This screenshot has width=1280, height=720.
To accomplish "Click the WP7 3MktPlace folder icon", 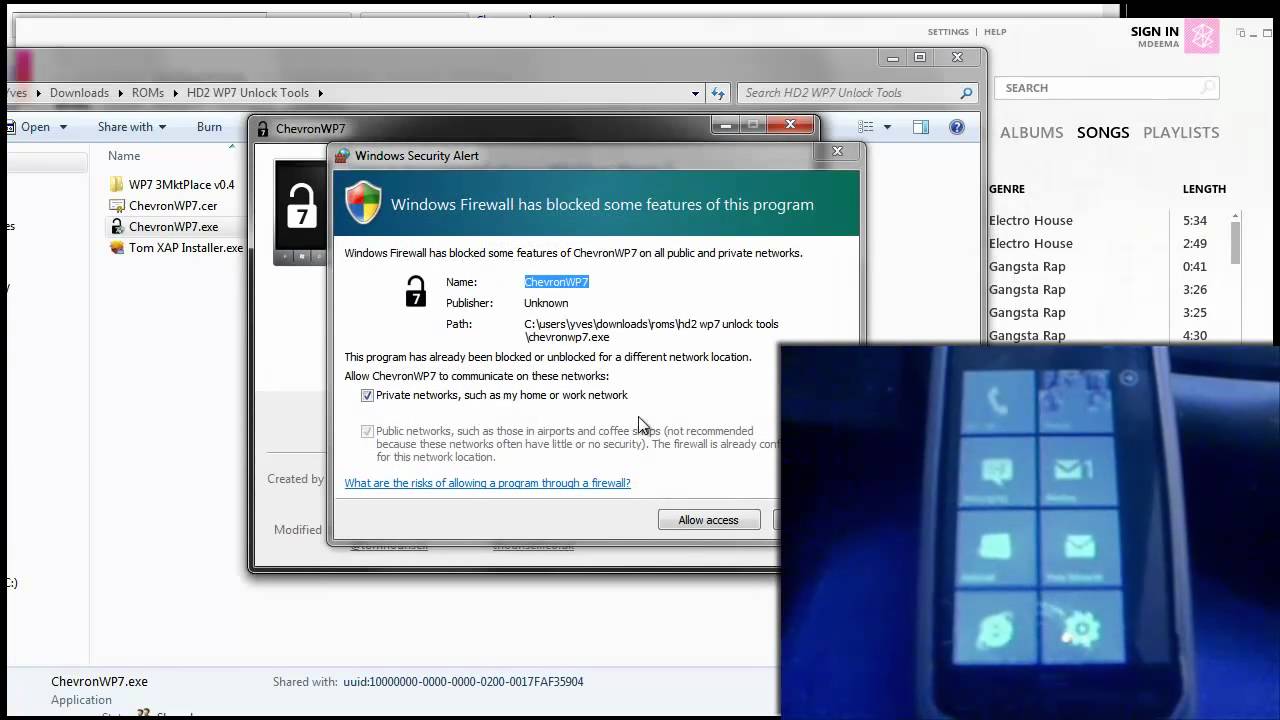I will pos(117,185).
